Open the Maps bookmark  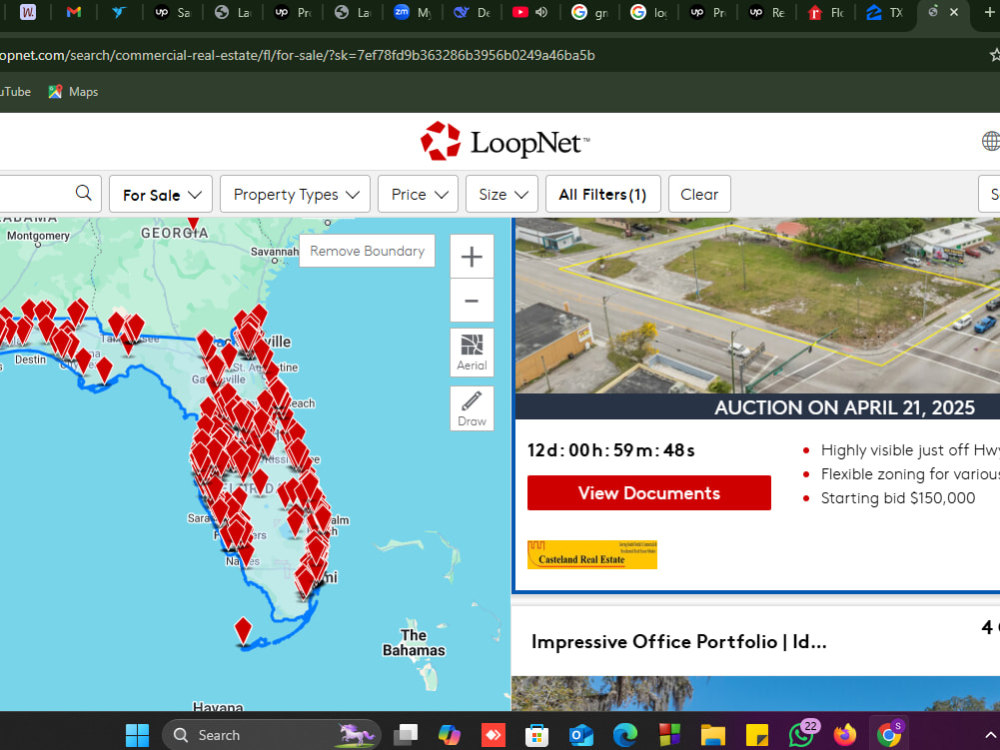pos(73,92)
